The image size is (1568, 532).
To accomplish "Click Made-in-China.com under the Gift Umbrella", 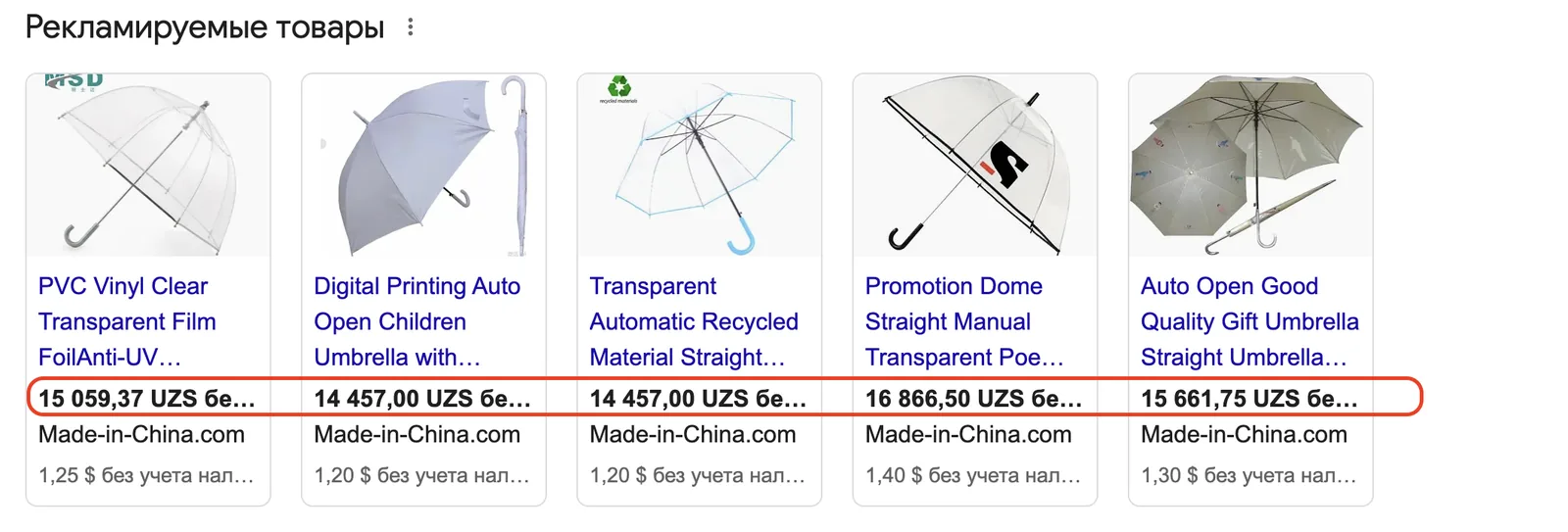I will point(1244,434).
